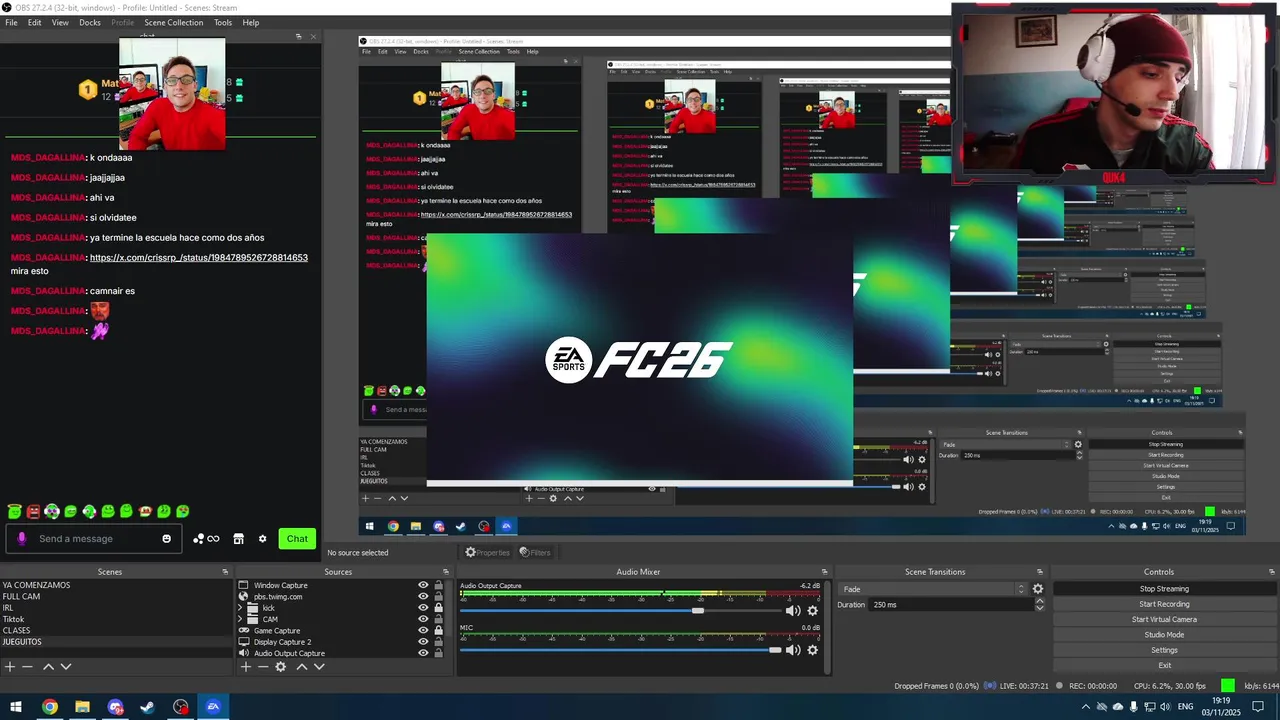Click Start Virtual Camera button
Image resolution: width=1280 pixels, height=720 pixels.
click(1164, 619)
